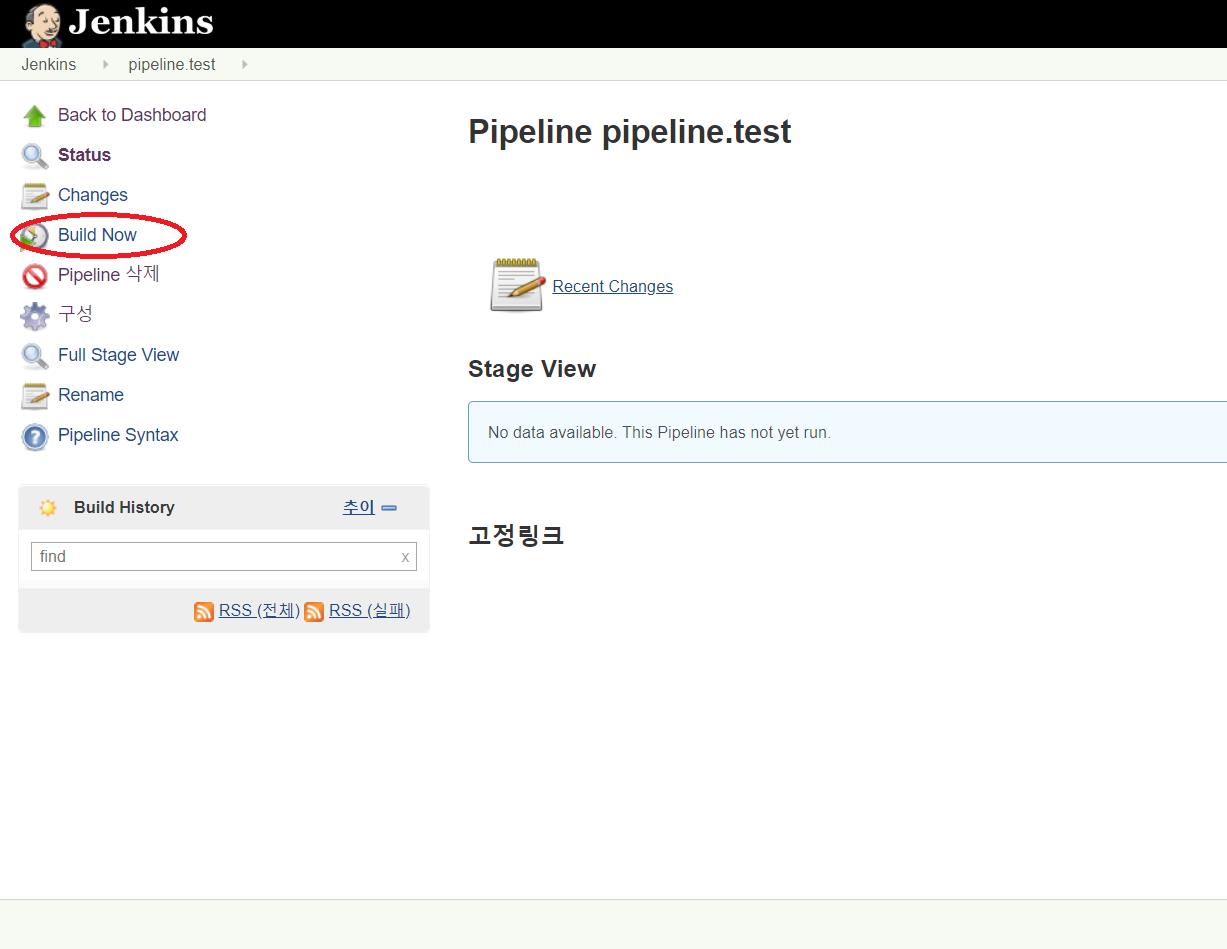This screenshot has width=1227, height=949.
Task: Click the red prohibited Pipeline 삭제 icon
Action: 34,276
